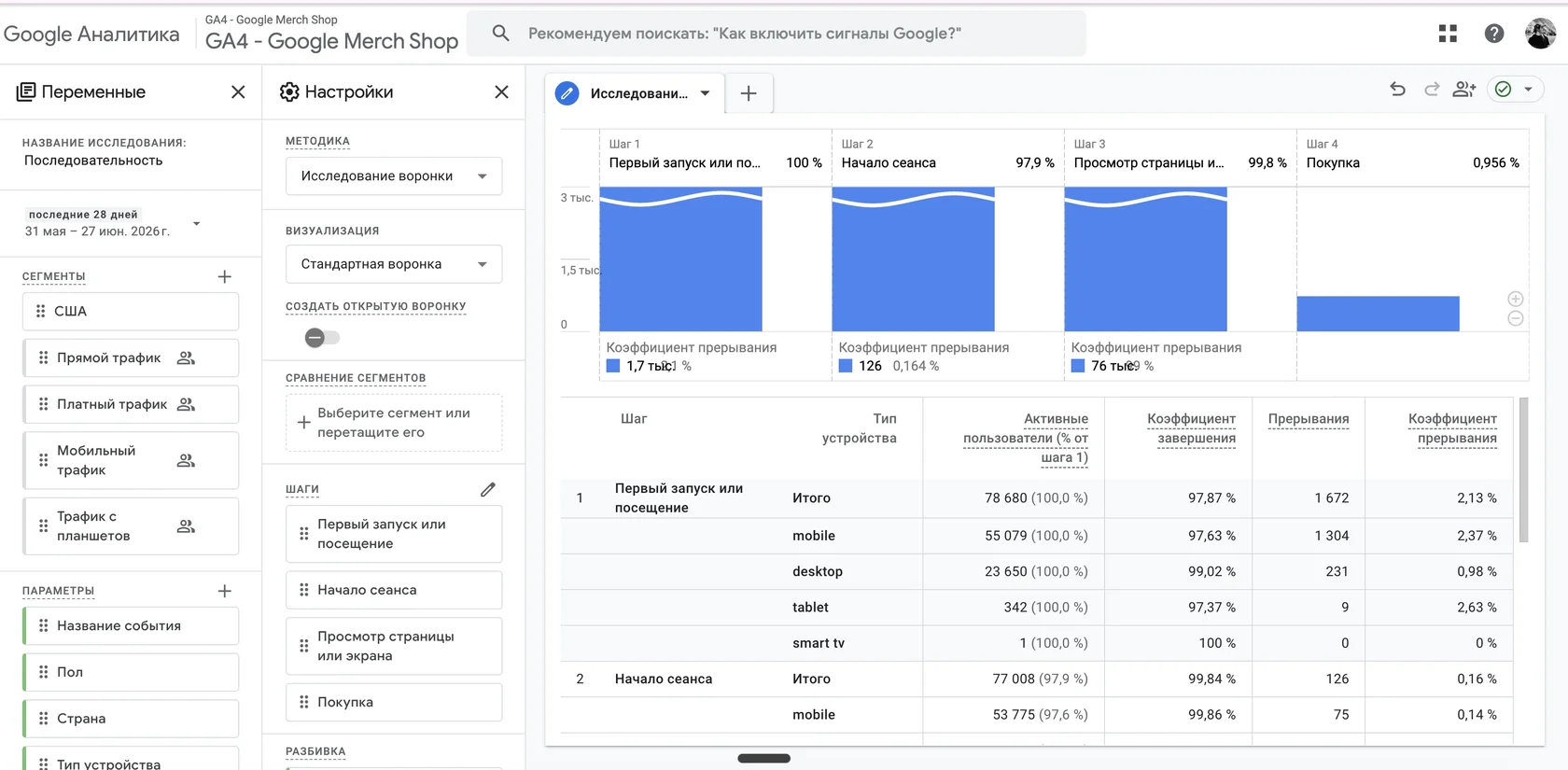Zoom in on chart with plus magnifier
This screenshot has width=1568, height=770.
[x=1516, y=299]
